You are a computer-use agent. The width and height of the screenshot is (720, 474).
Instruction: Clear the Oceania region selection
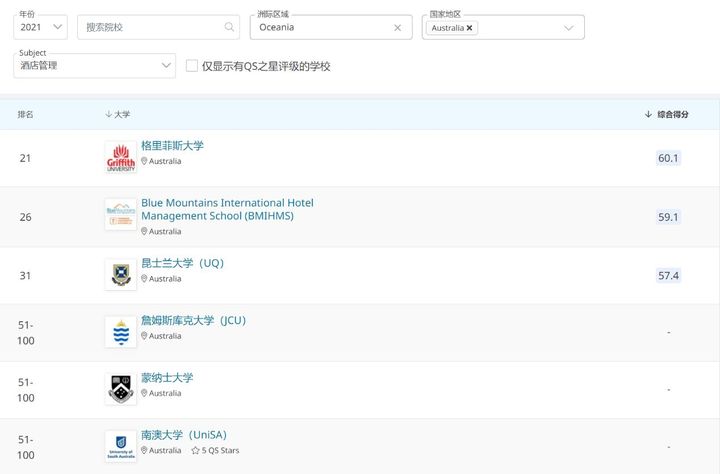coord(398,28)
